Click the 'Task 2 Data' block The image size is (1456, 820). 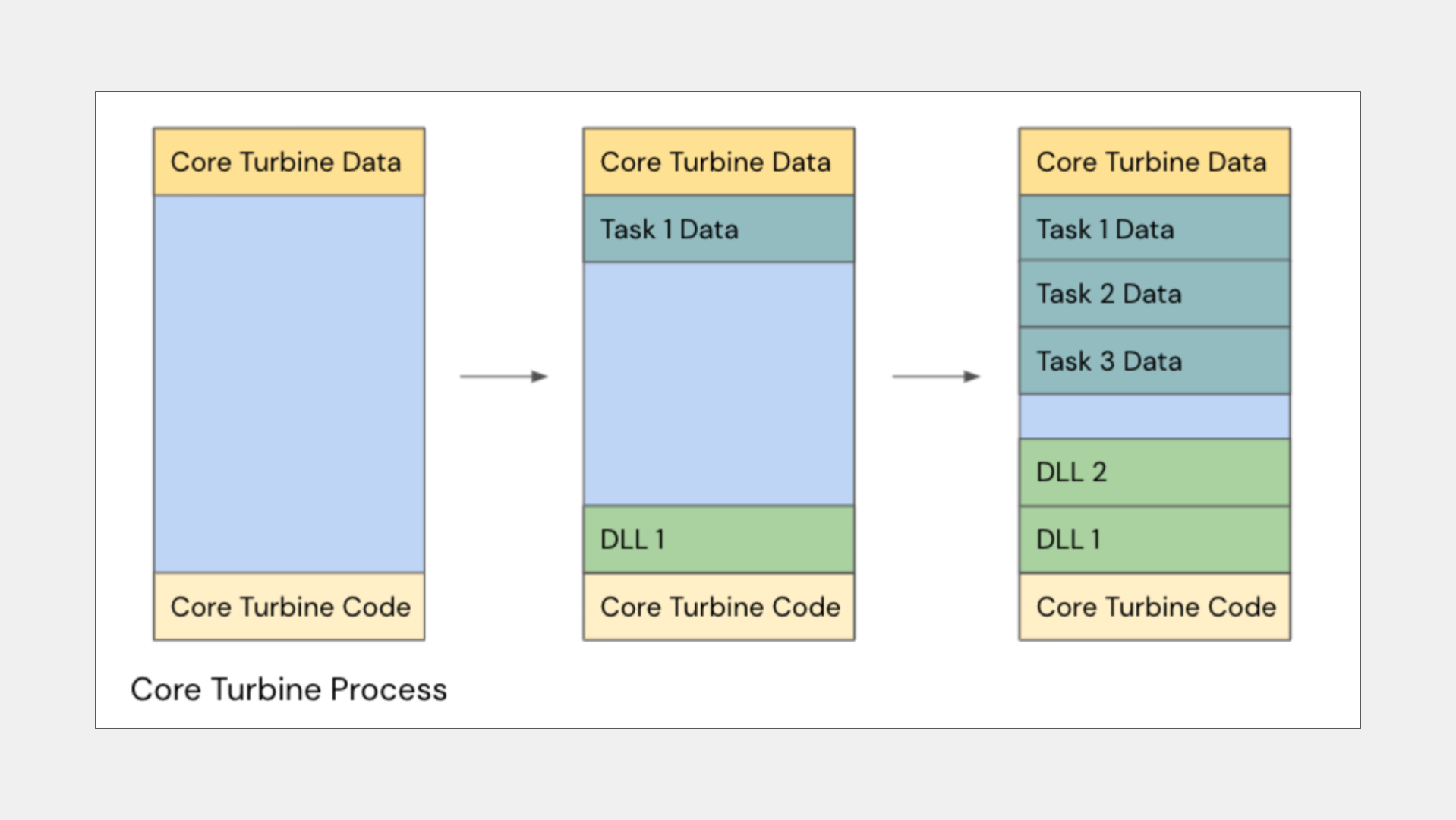(x=1154, y=294)
